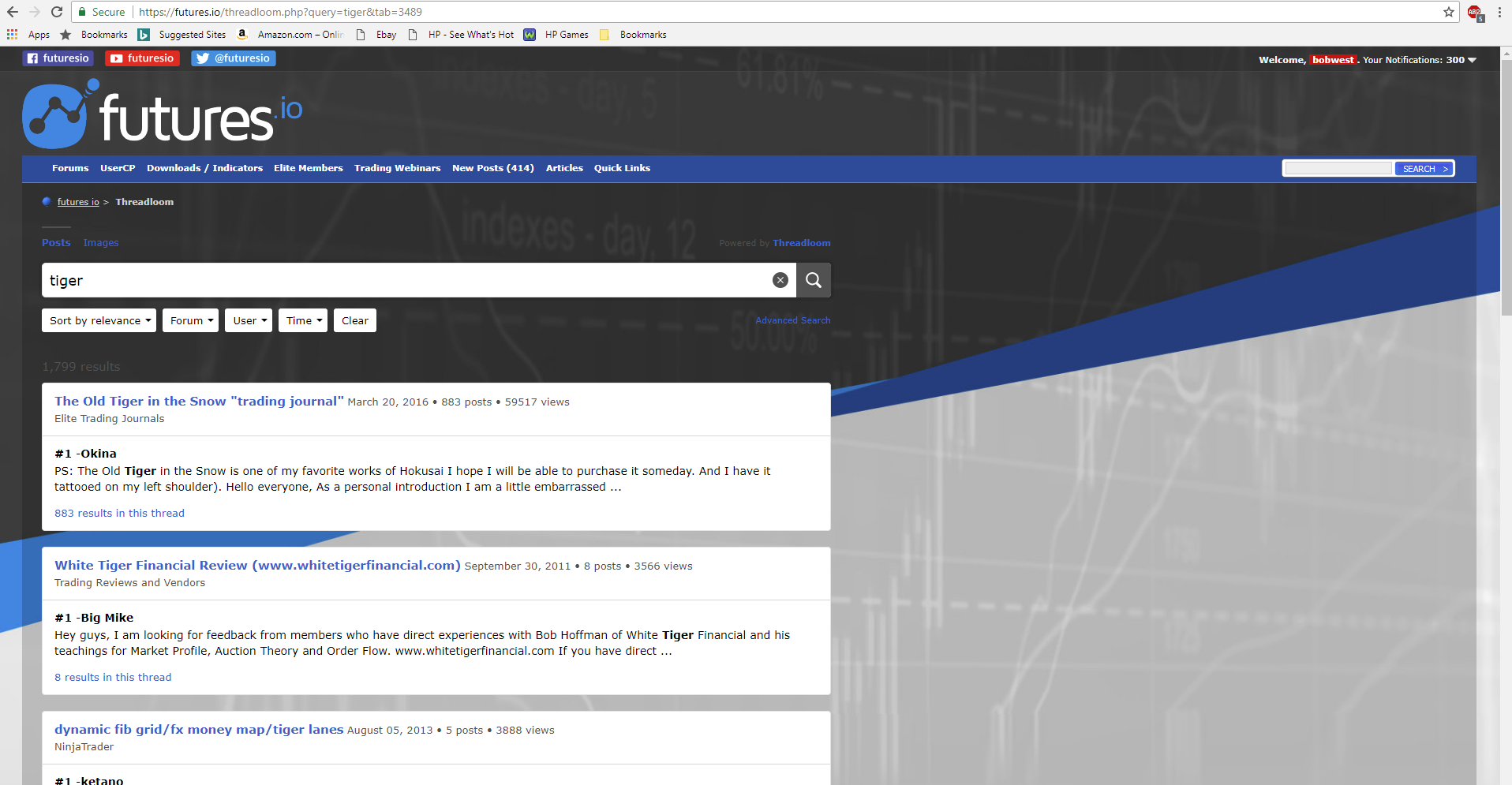Screen dimensions: 1512x785
Task: Click the navbar search text field
Action: pos(1338,168)
